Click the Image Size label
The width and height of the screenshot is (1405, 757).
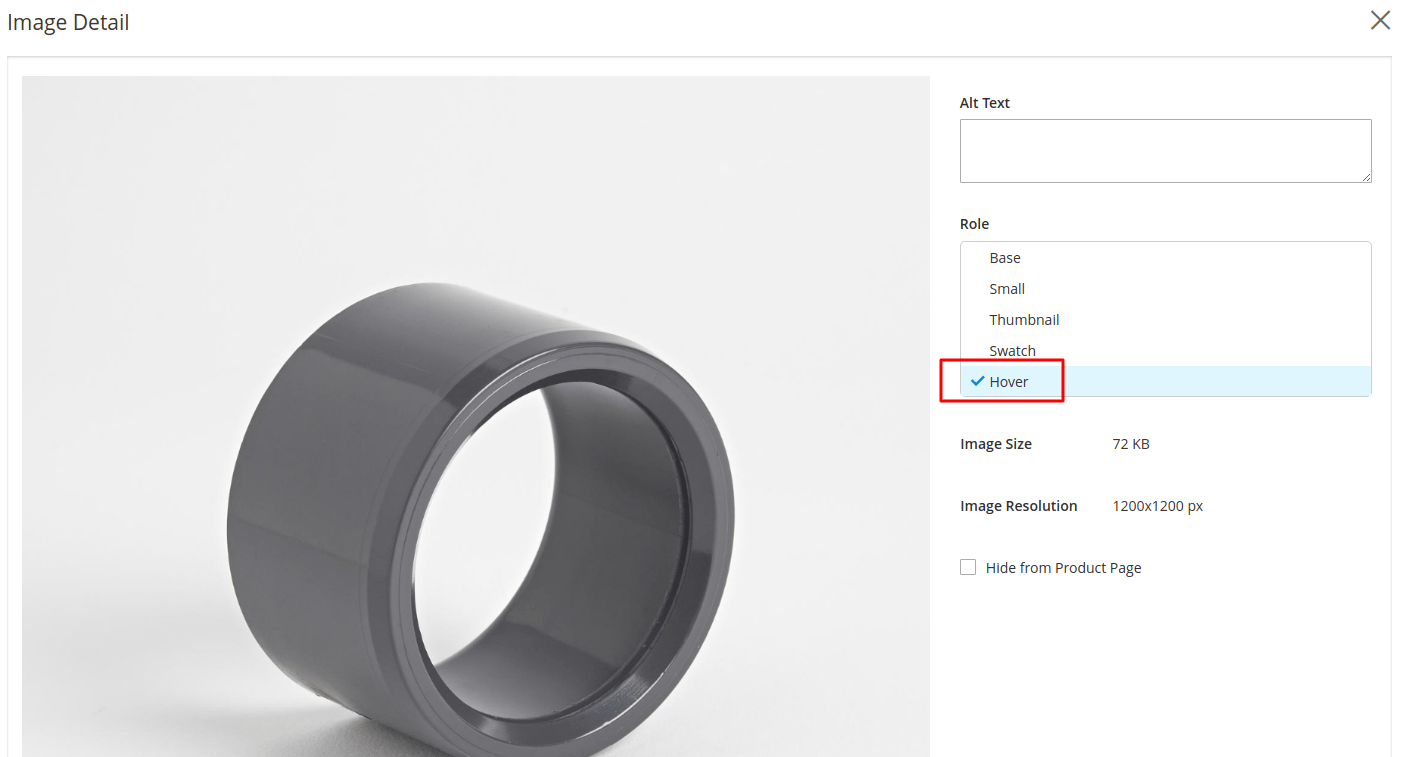tap(995, 444)
